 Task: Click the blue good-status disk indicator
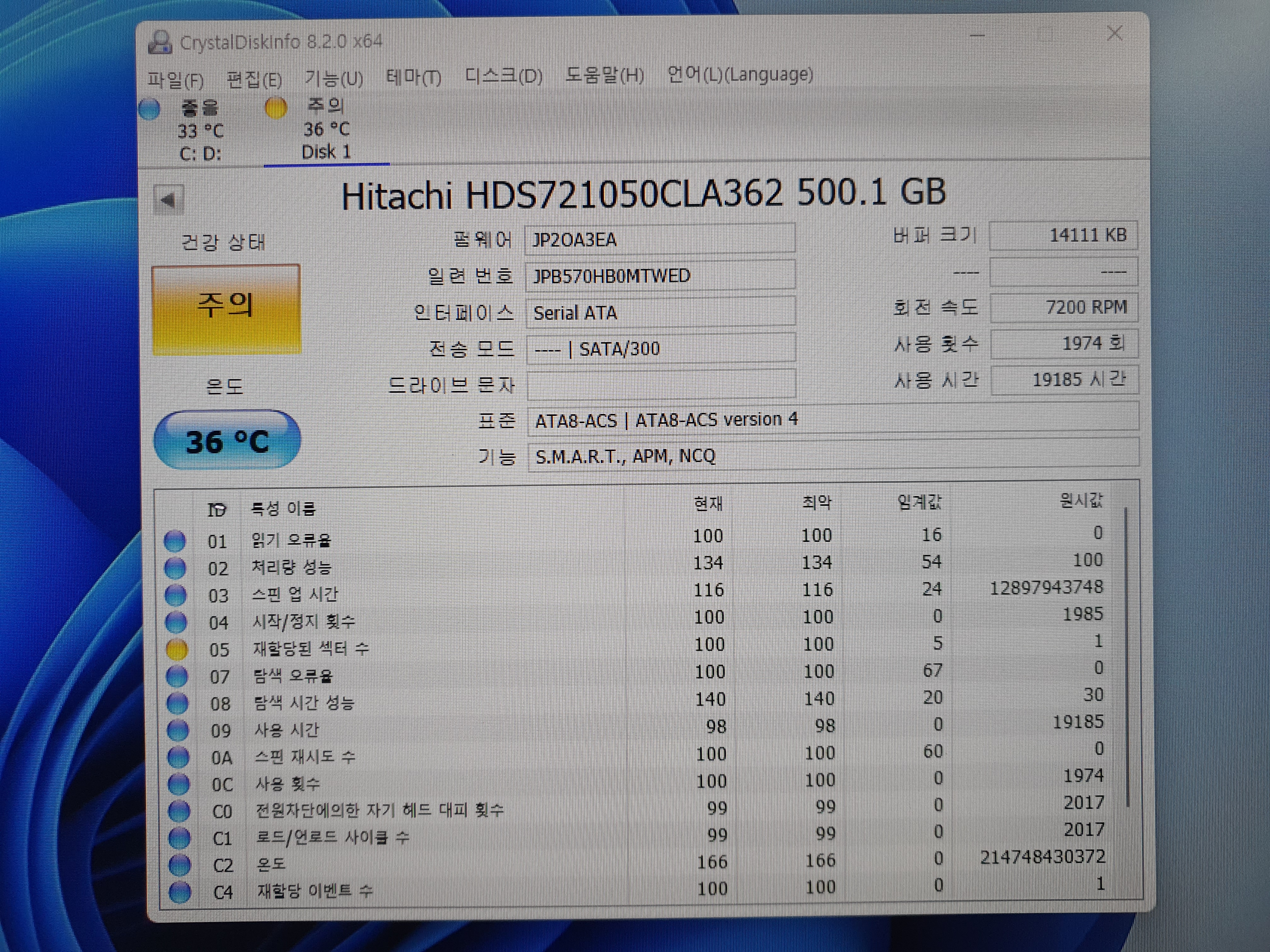pos(150,109)
